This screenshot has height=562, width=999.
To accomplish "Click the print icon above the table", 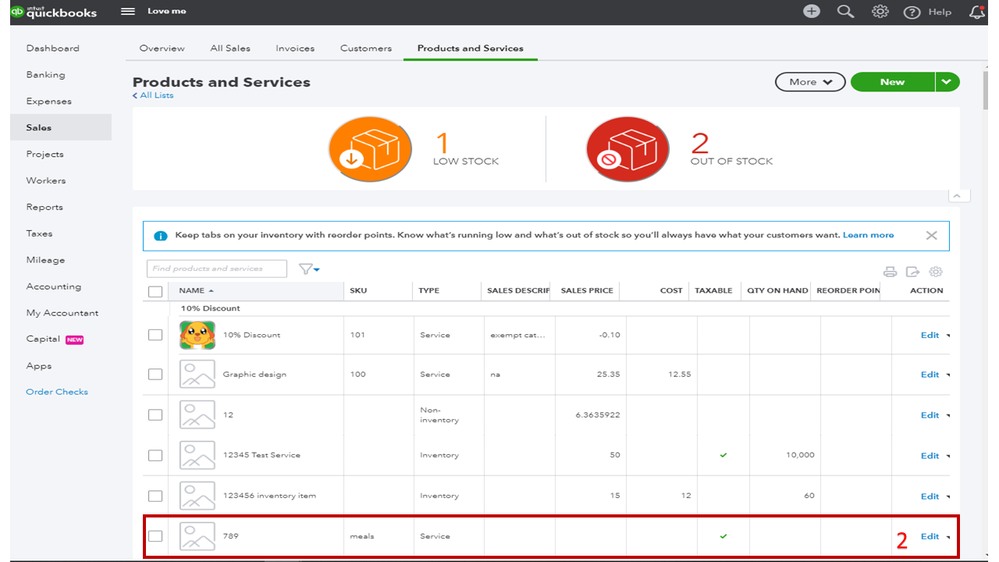I will pyautogui.click(x=890, y=271).
